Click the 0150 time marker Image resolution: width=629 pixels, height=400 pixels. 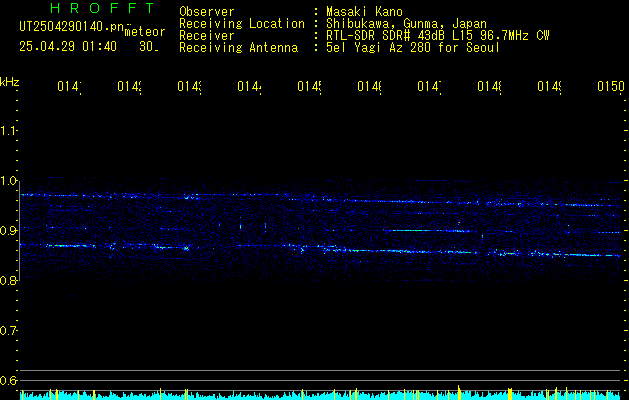(611, 87)
